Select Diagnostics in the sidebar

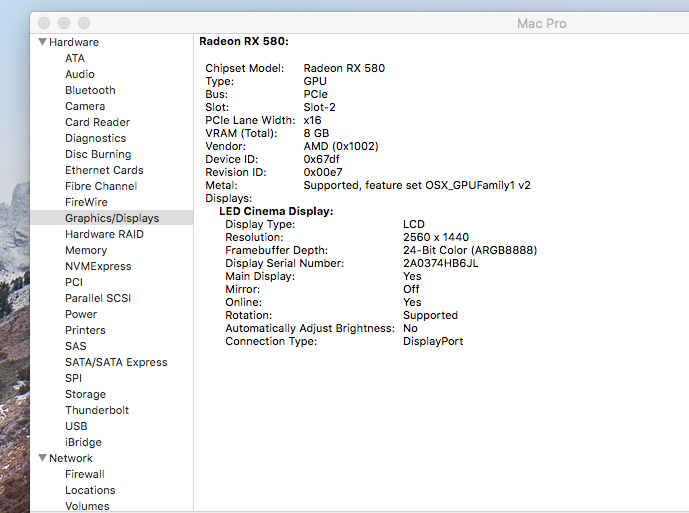tap(96, 138)
